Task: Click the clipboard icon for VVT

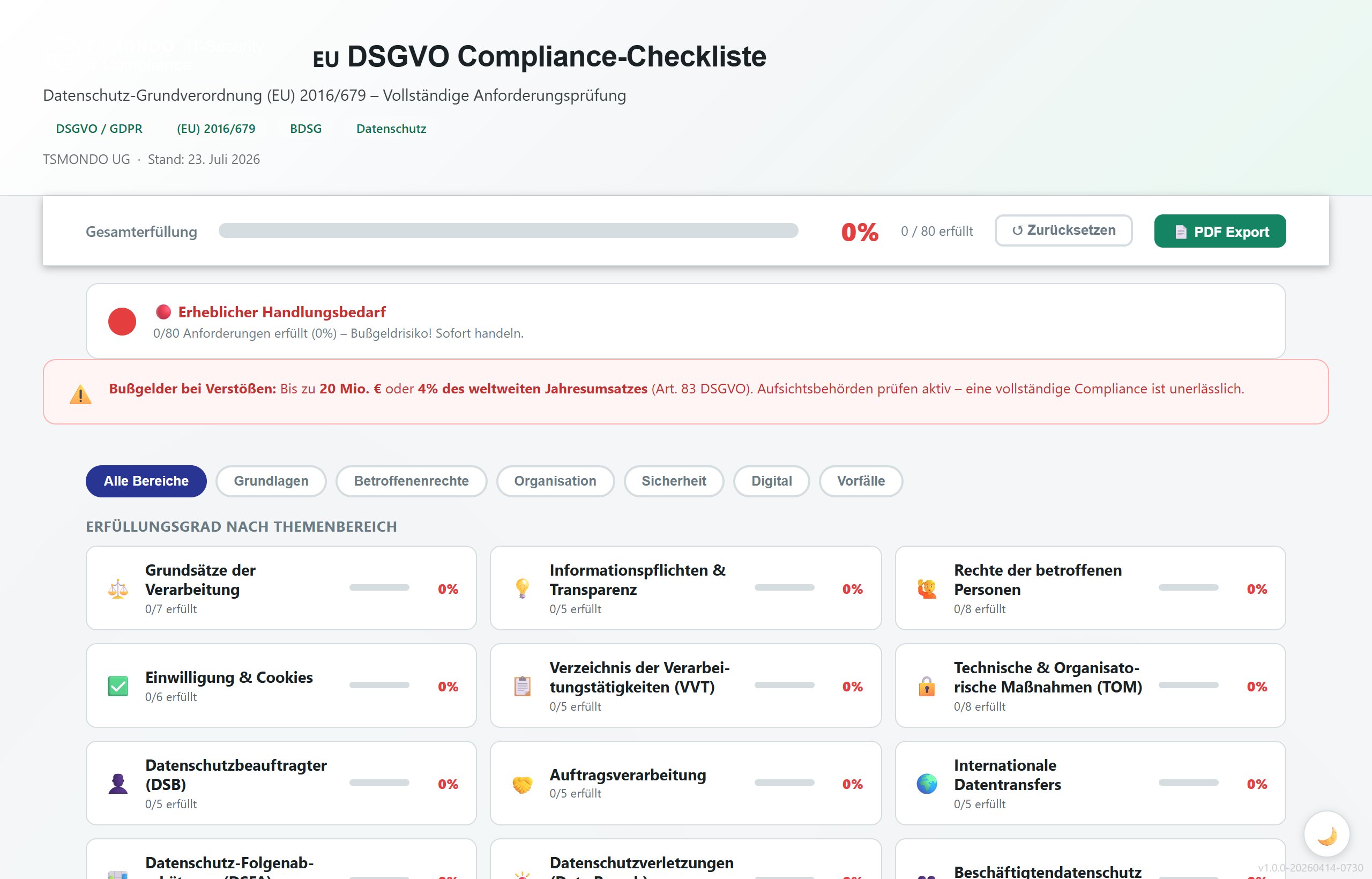Action: (522, 686)
